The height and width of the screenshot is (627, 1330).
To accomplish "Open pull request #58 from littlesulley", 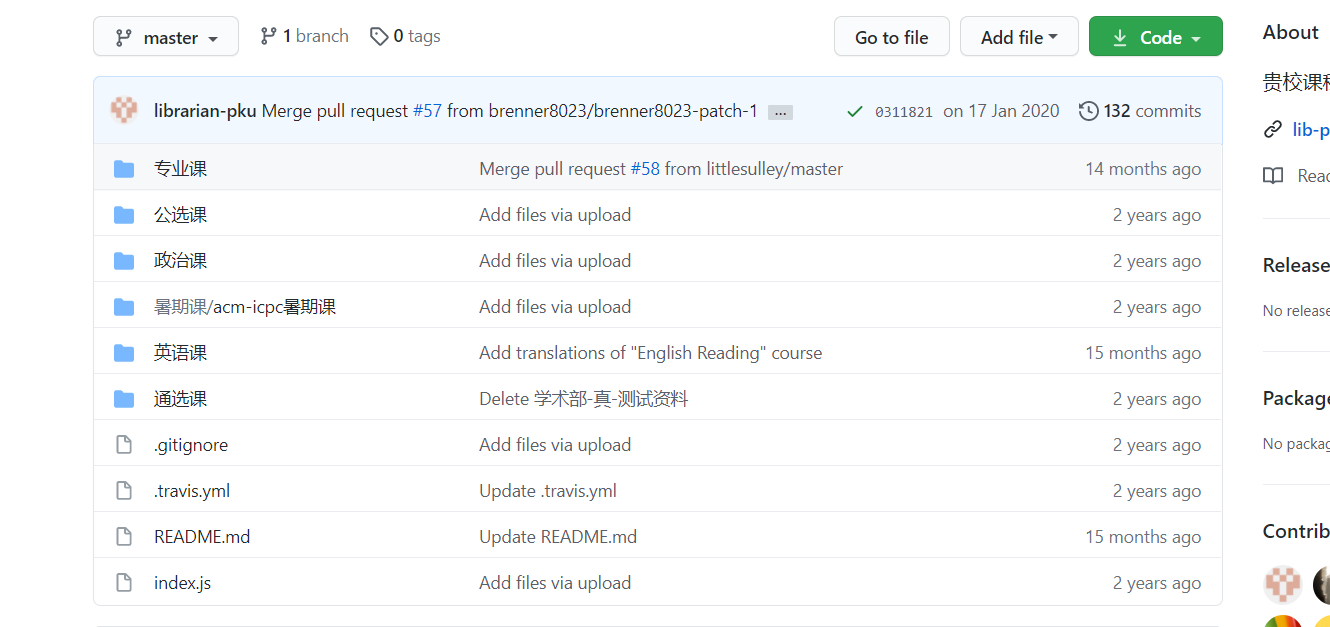I will 646,168.
